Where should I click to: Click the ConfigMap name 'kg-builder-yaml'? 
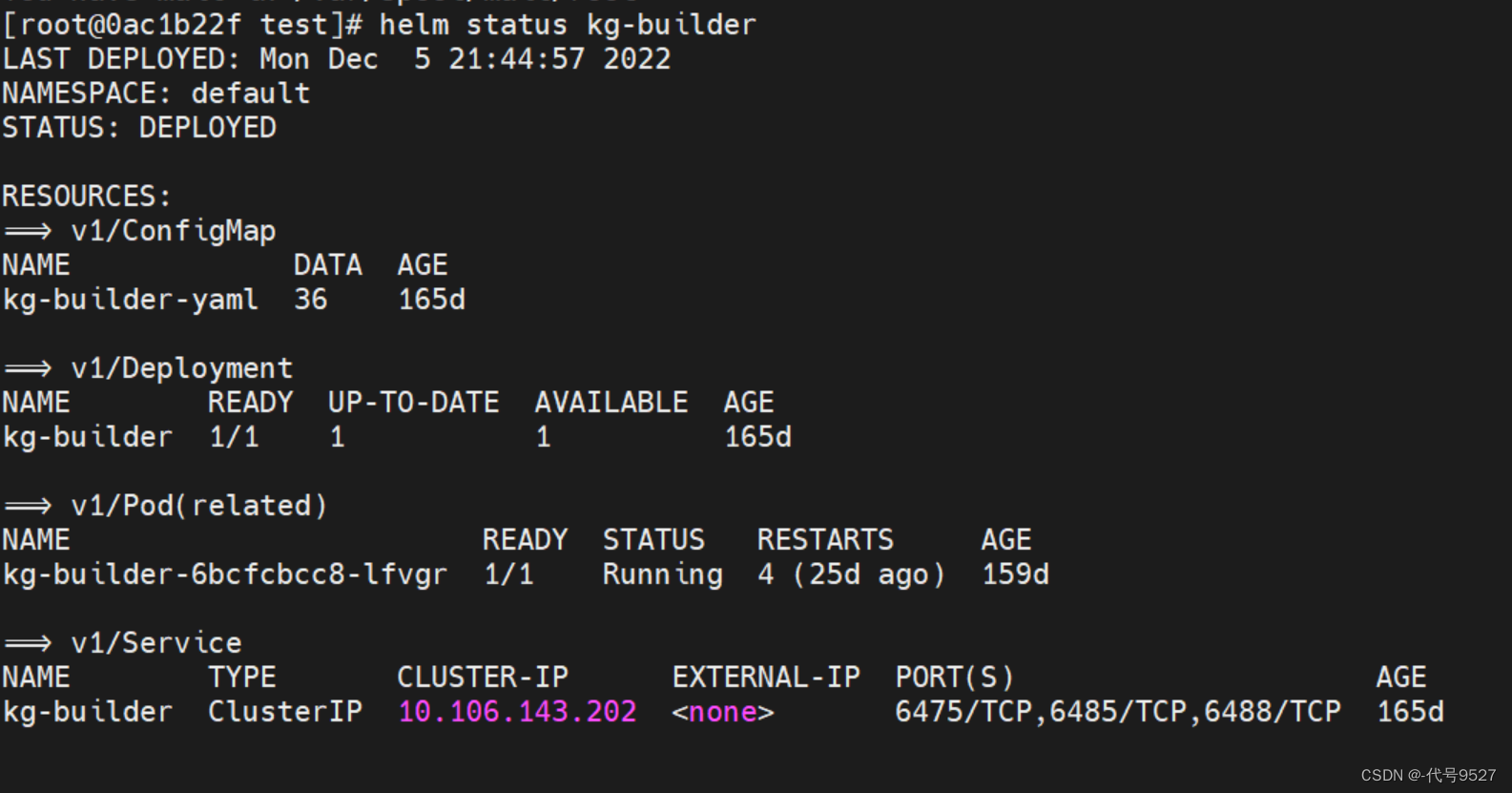(131, 300)
